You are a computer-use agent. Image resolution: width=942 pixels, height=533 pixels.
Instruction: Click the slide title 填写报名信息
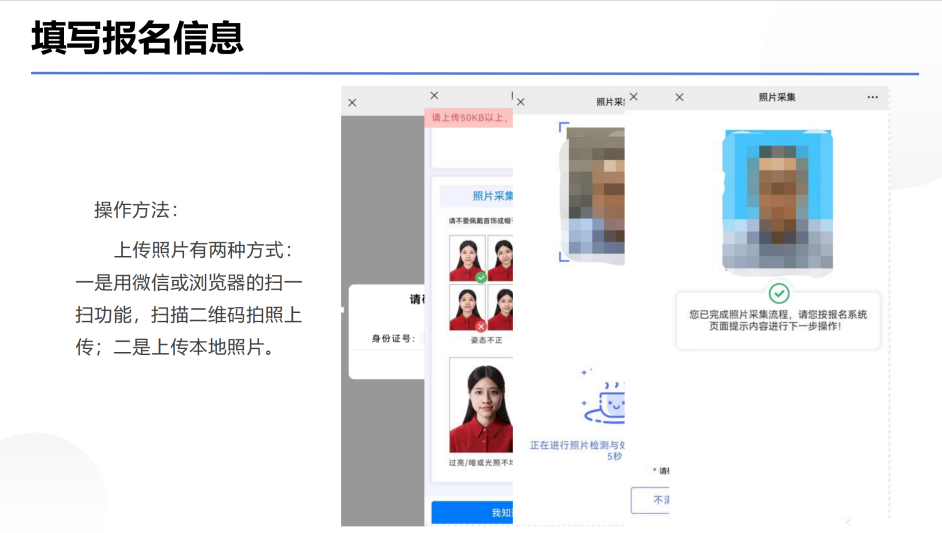point(138,37)
